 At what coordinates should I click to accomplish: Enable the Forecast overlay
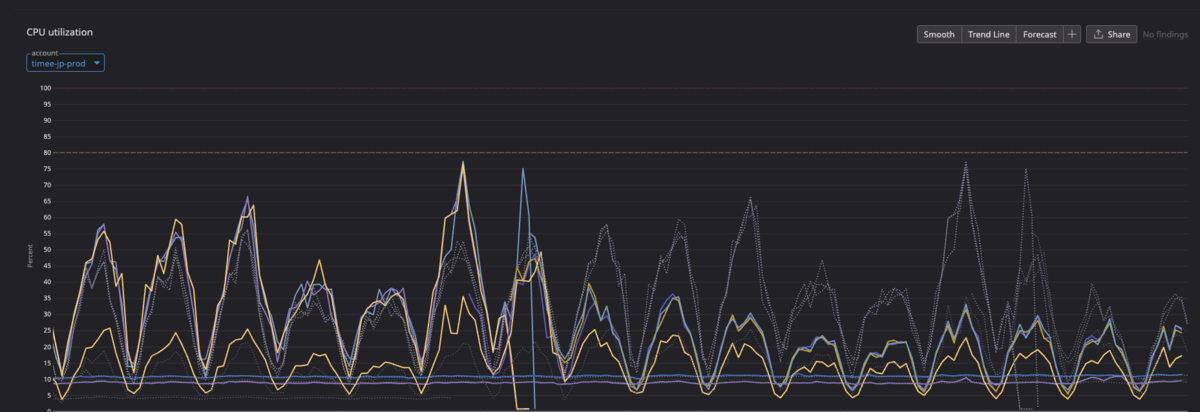(1040, 34)
